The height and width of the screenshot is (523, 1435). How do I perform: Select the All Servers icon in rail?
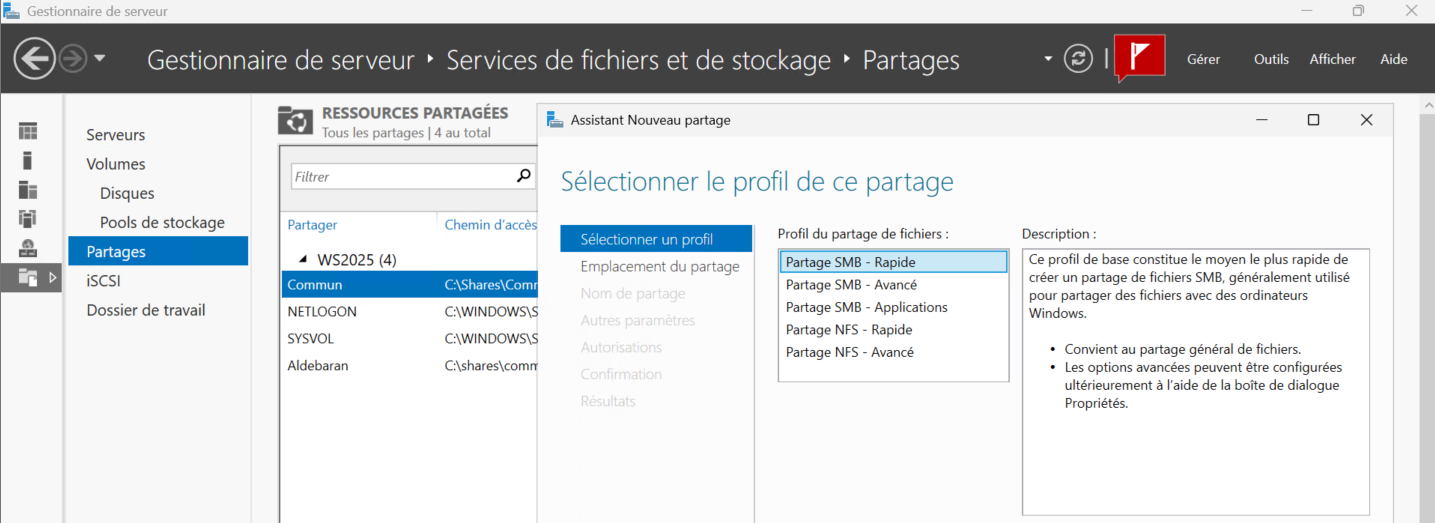[x=28, y=190]
